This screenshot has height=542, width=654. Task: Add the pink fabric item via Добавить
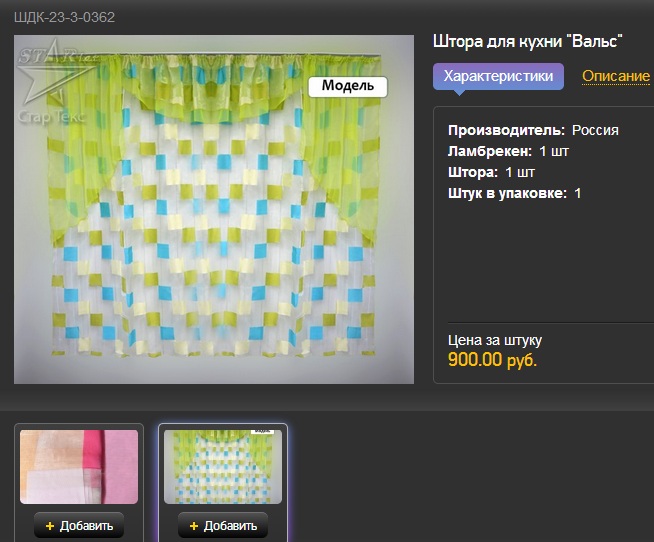click(x=79, y=526)
